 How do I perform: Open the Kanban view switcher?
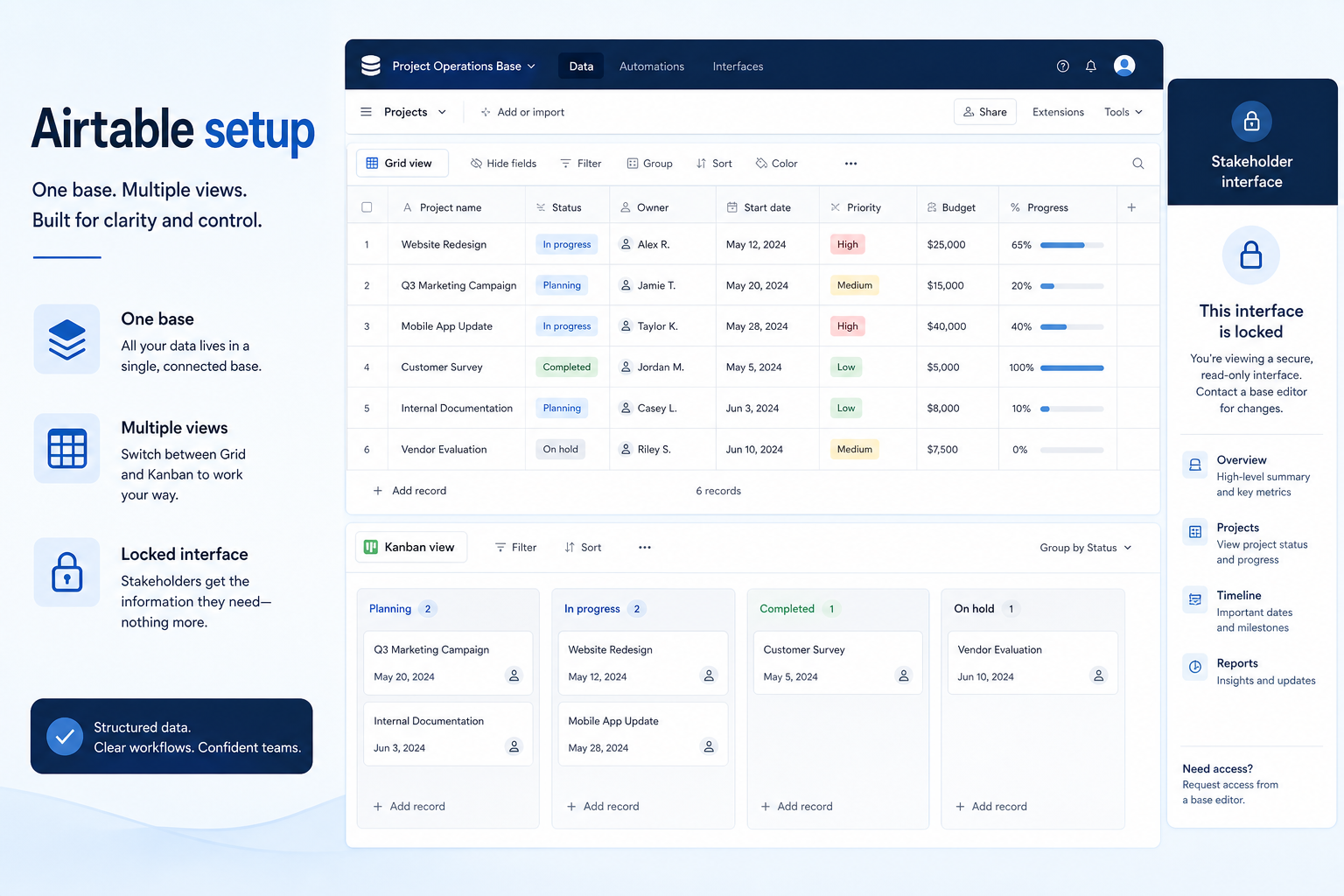click(x=411, y=548)
